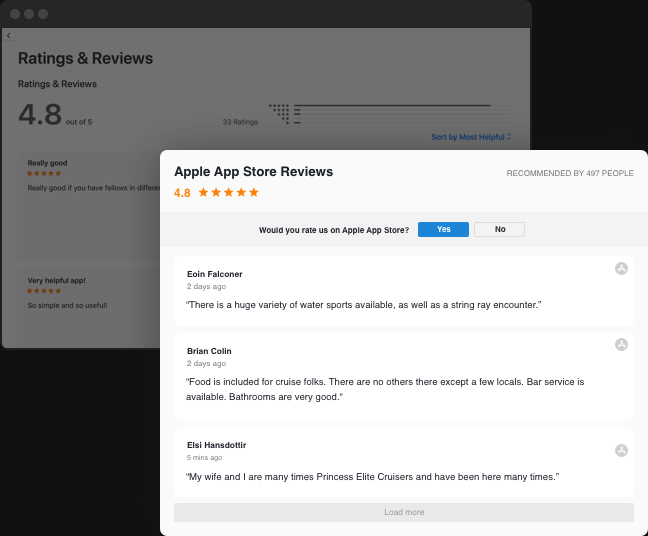Click the 33 Ratings count label
The image size is (648, 536).
[x=240, y=122]
